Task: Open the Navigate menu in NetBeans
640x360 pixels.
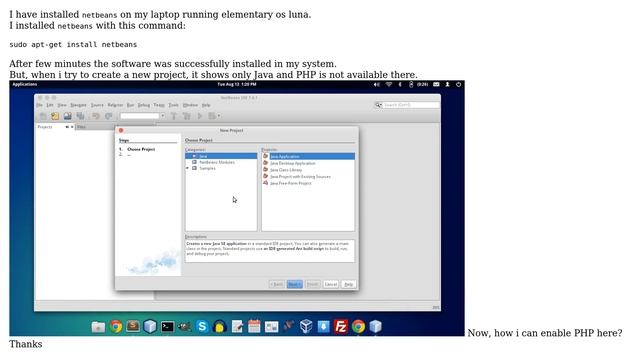Action: (78, 105)
